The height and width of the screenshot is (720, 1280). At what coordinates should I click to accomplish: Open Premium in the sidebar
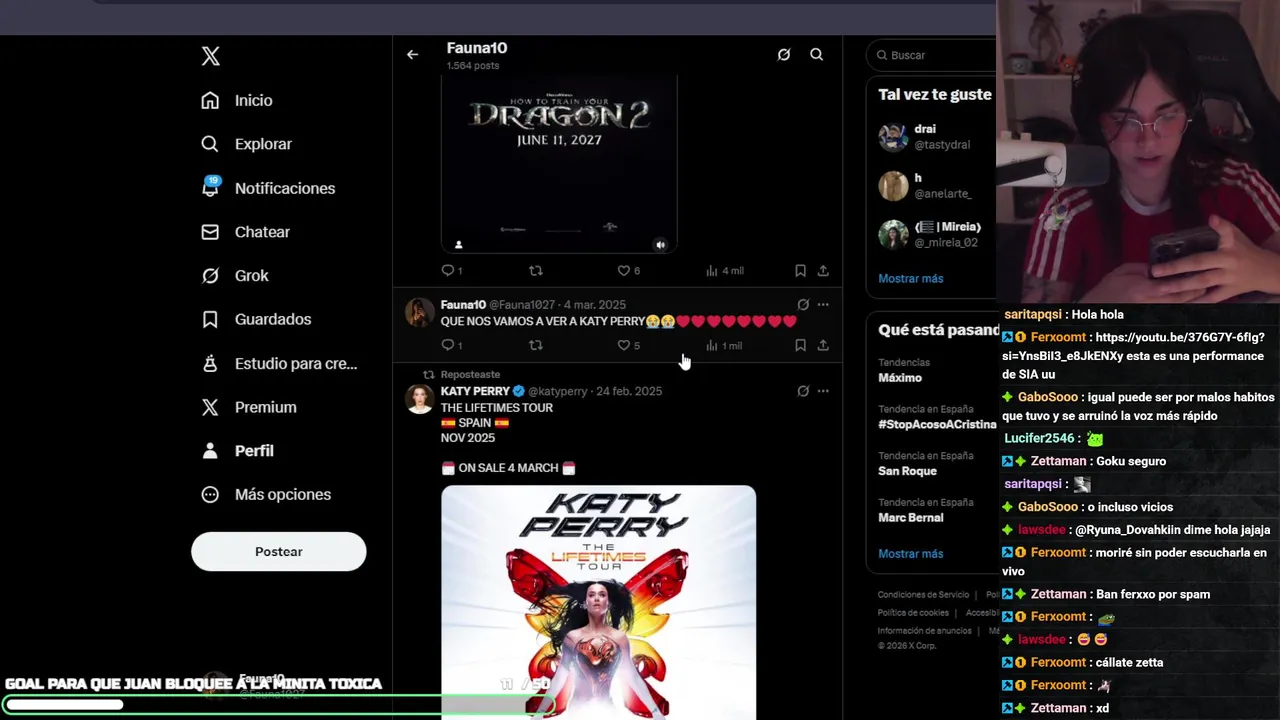tap(249, 407)
